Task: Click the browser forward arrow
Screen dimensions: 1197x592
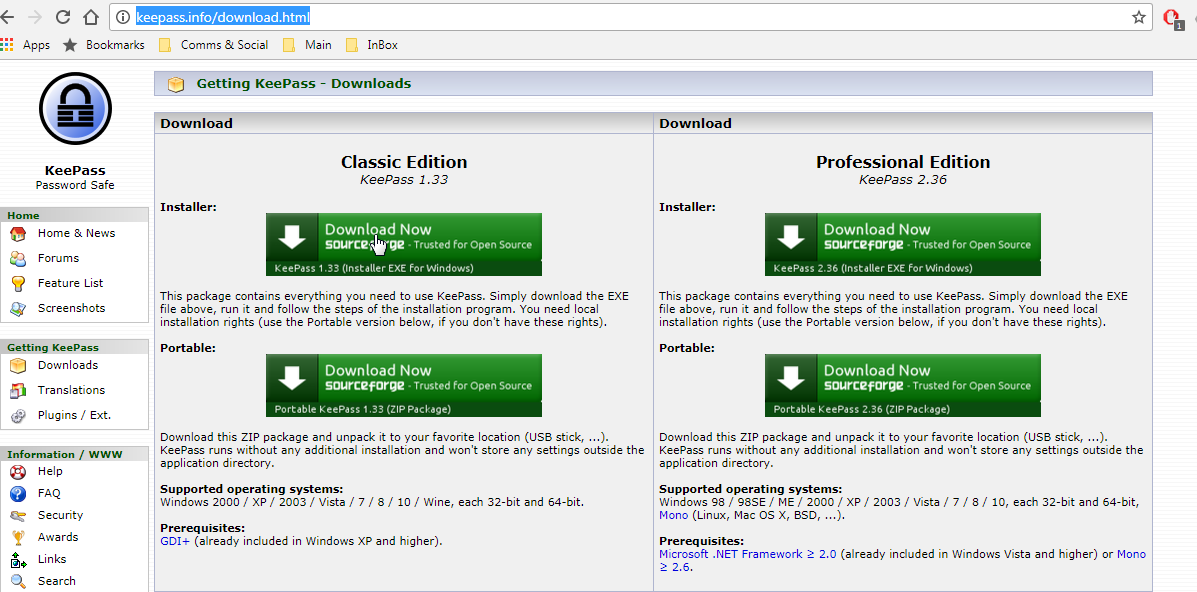Action: coord(35,17)
